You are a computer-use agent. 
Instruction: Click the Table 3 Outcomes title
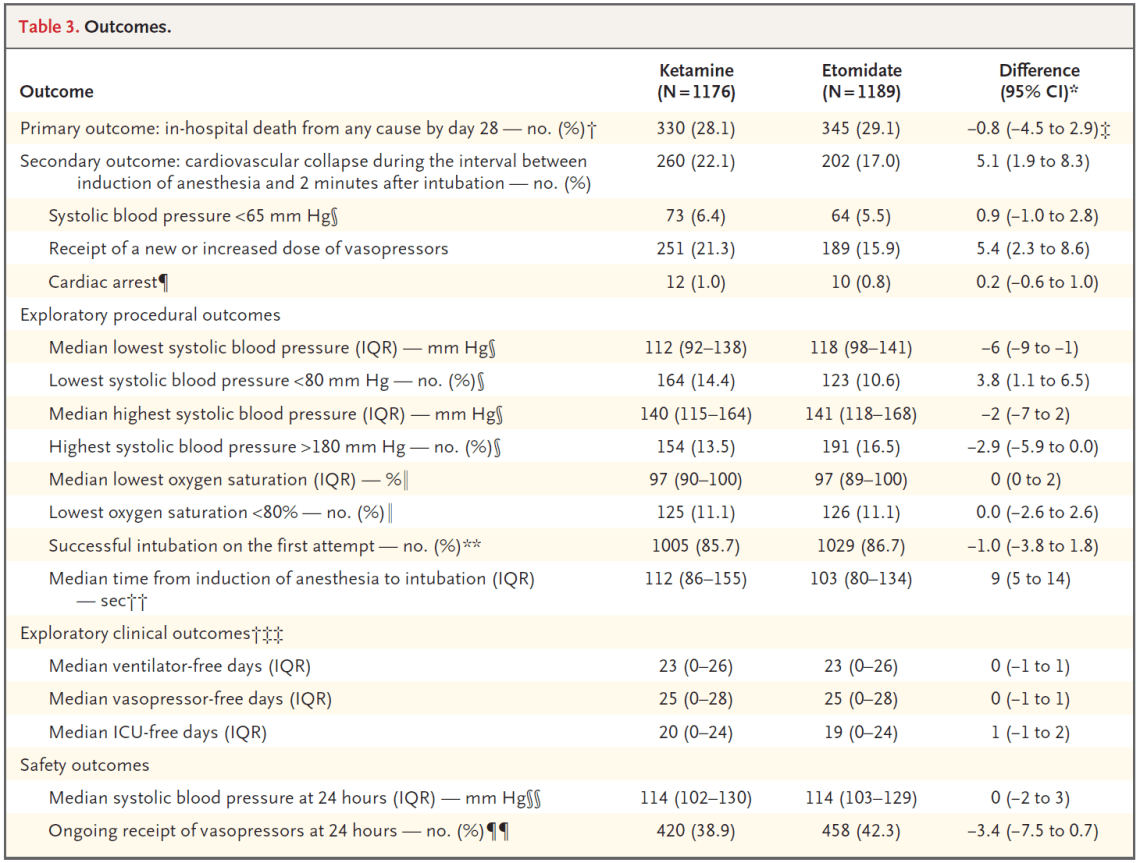(x=95, y=27)
